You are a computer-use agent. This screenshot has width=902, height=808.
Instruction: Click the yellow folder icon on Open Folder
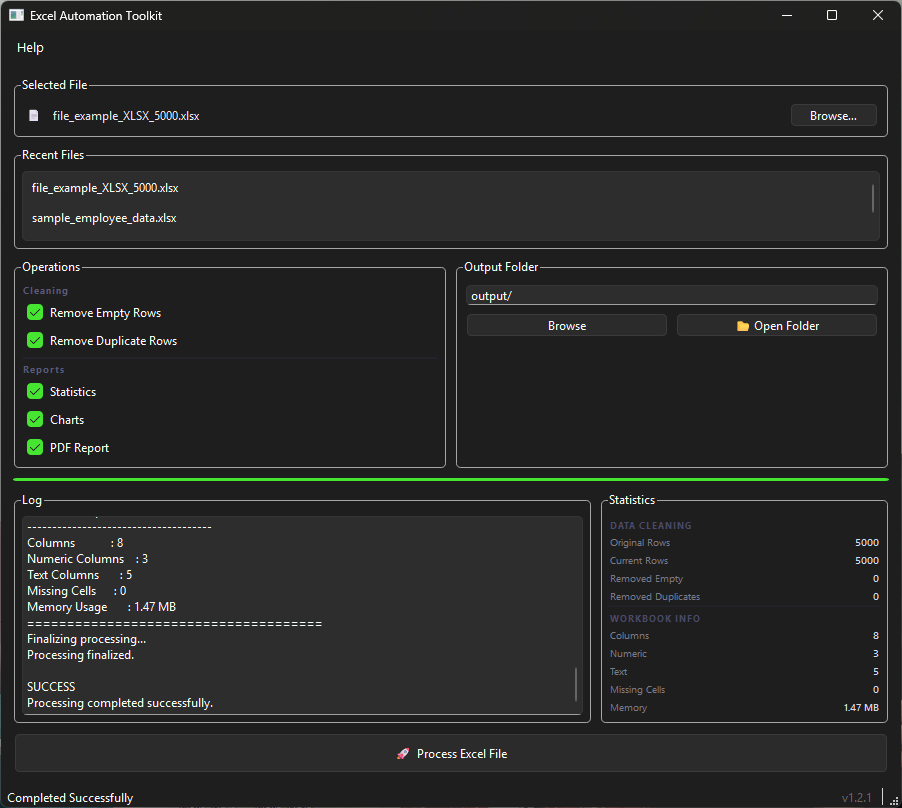pos(743,326)
